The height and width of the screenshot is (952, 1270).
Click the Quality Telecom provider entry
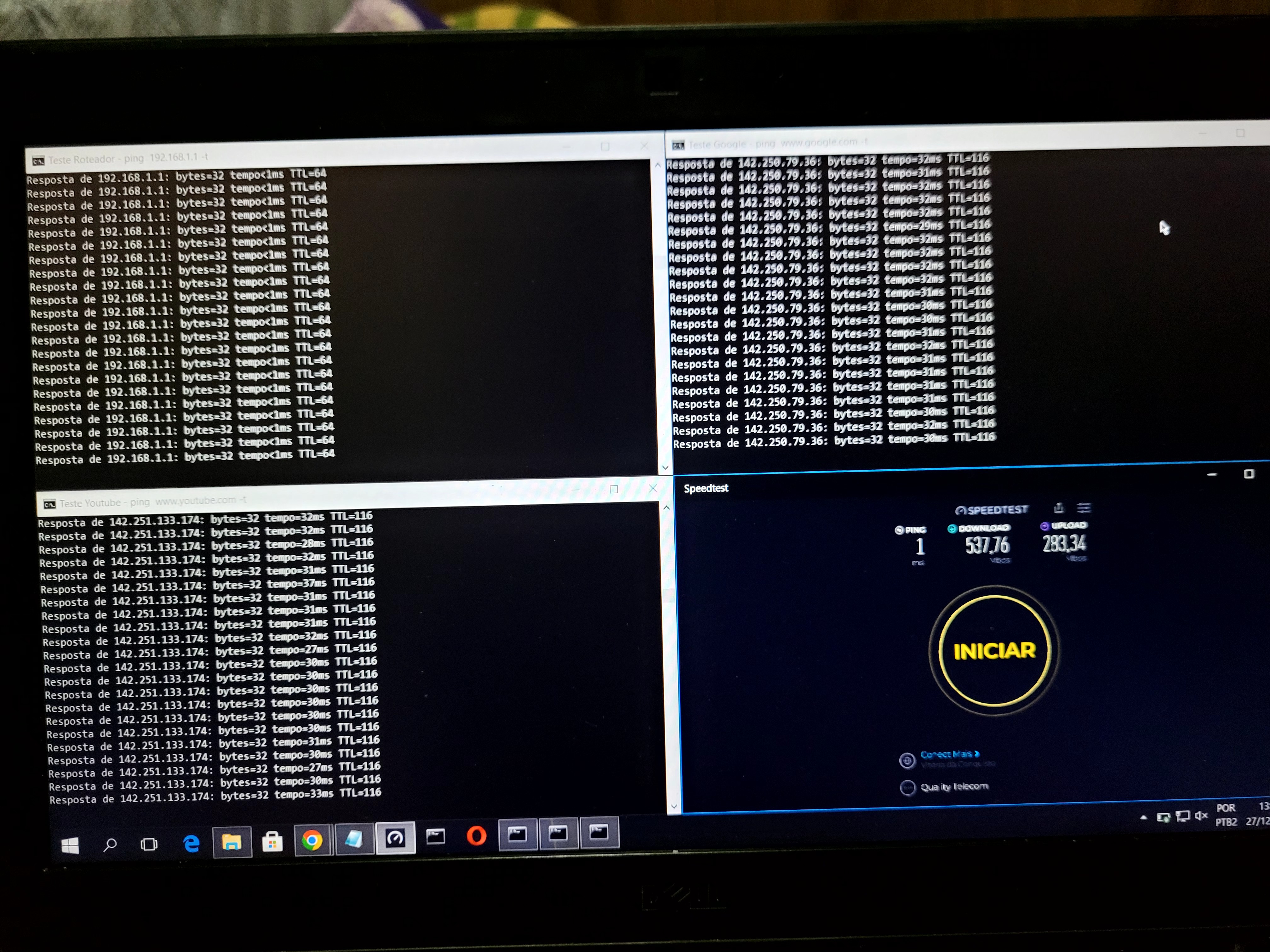point(954,787)
